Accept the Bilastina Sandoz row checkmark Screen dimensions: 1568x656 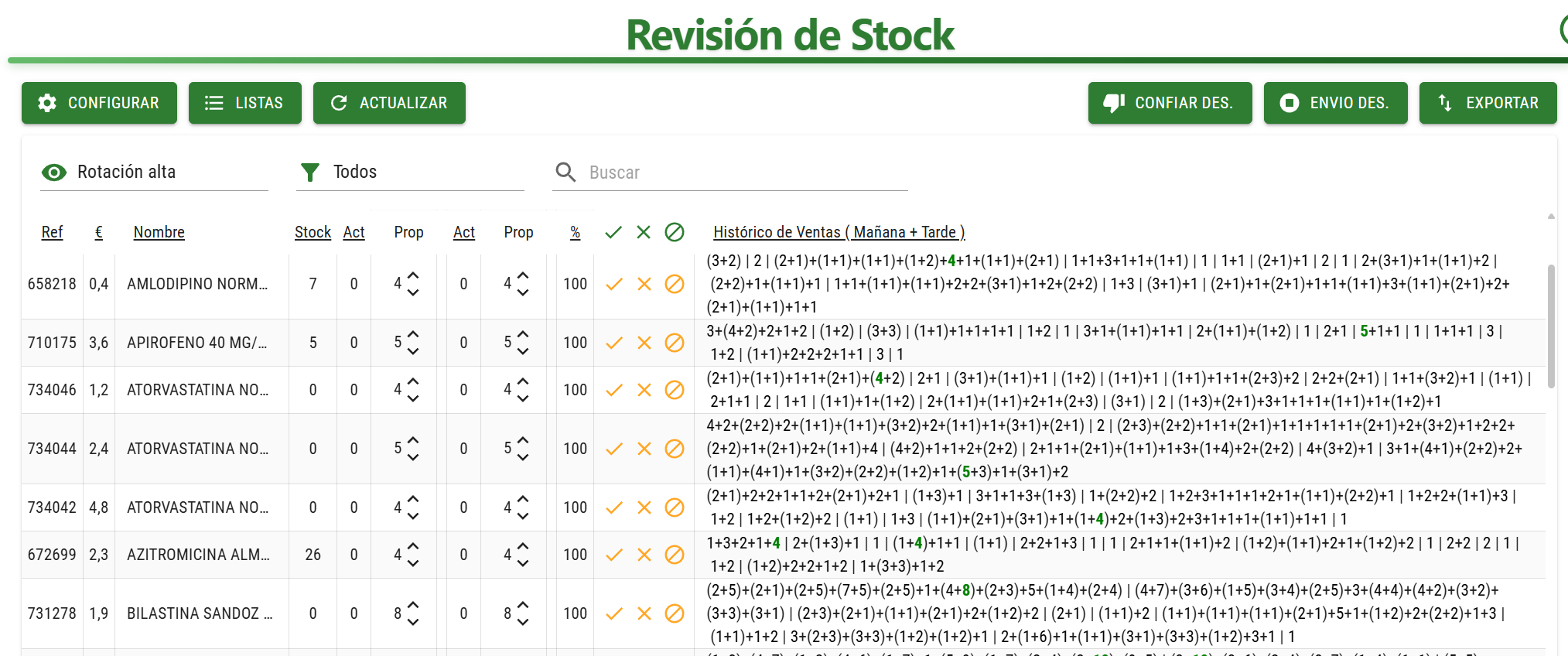click(614, 613)
